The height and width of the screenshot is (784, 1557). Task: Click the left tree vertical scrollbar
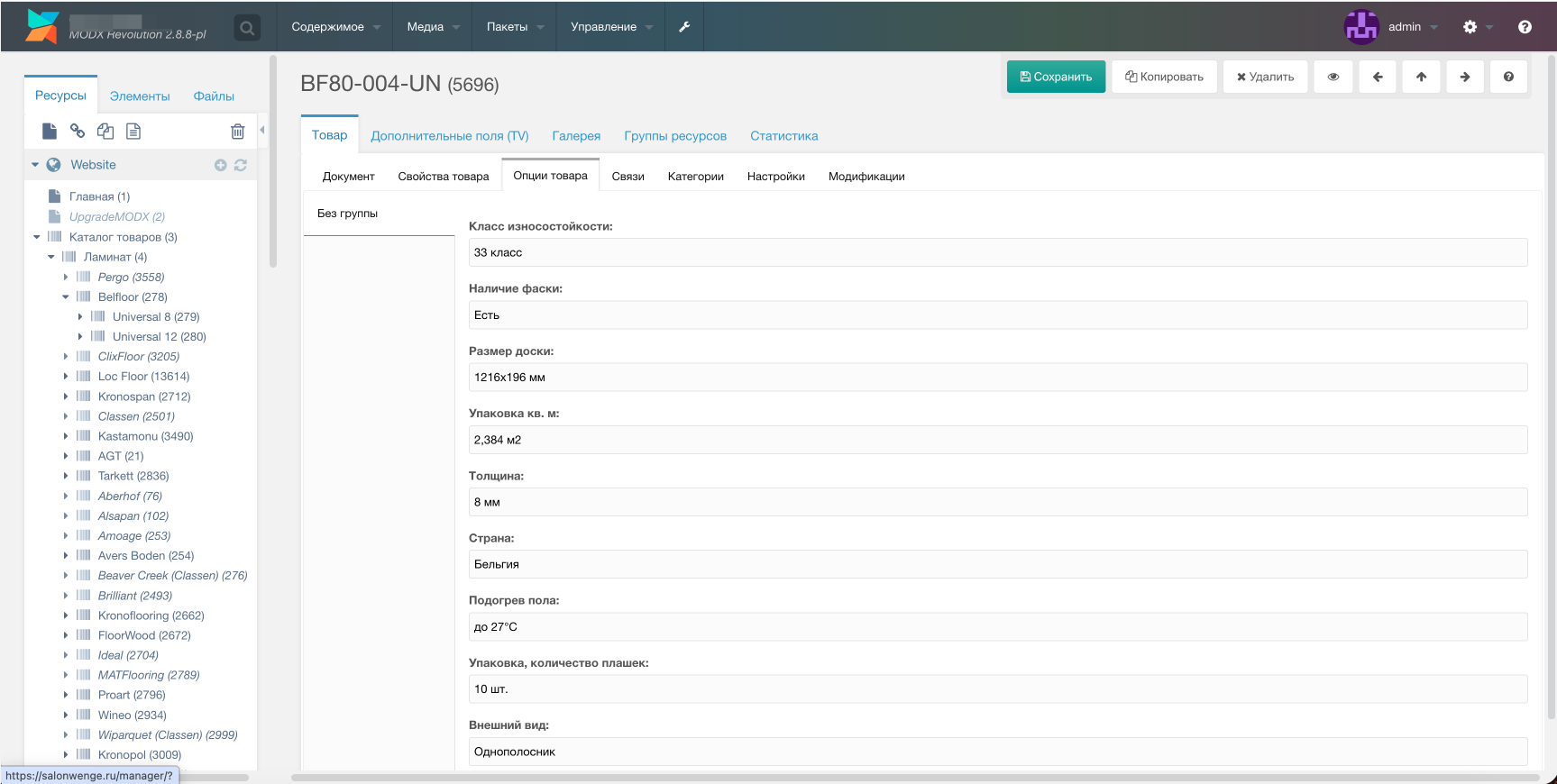pos(273,162)
